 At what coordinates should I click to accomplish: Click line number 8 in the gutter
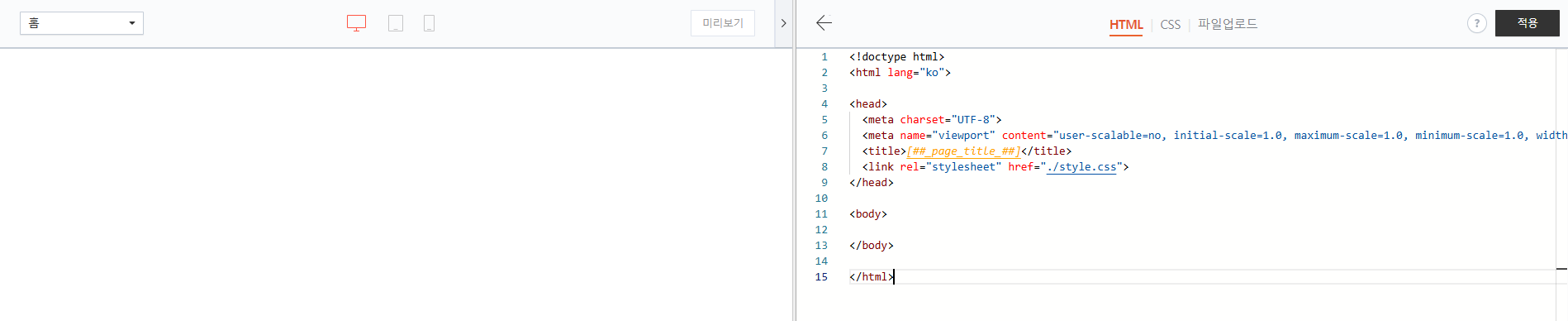pyautogui.click(x=824, y=167)
